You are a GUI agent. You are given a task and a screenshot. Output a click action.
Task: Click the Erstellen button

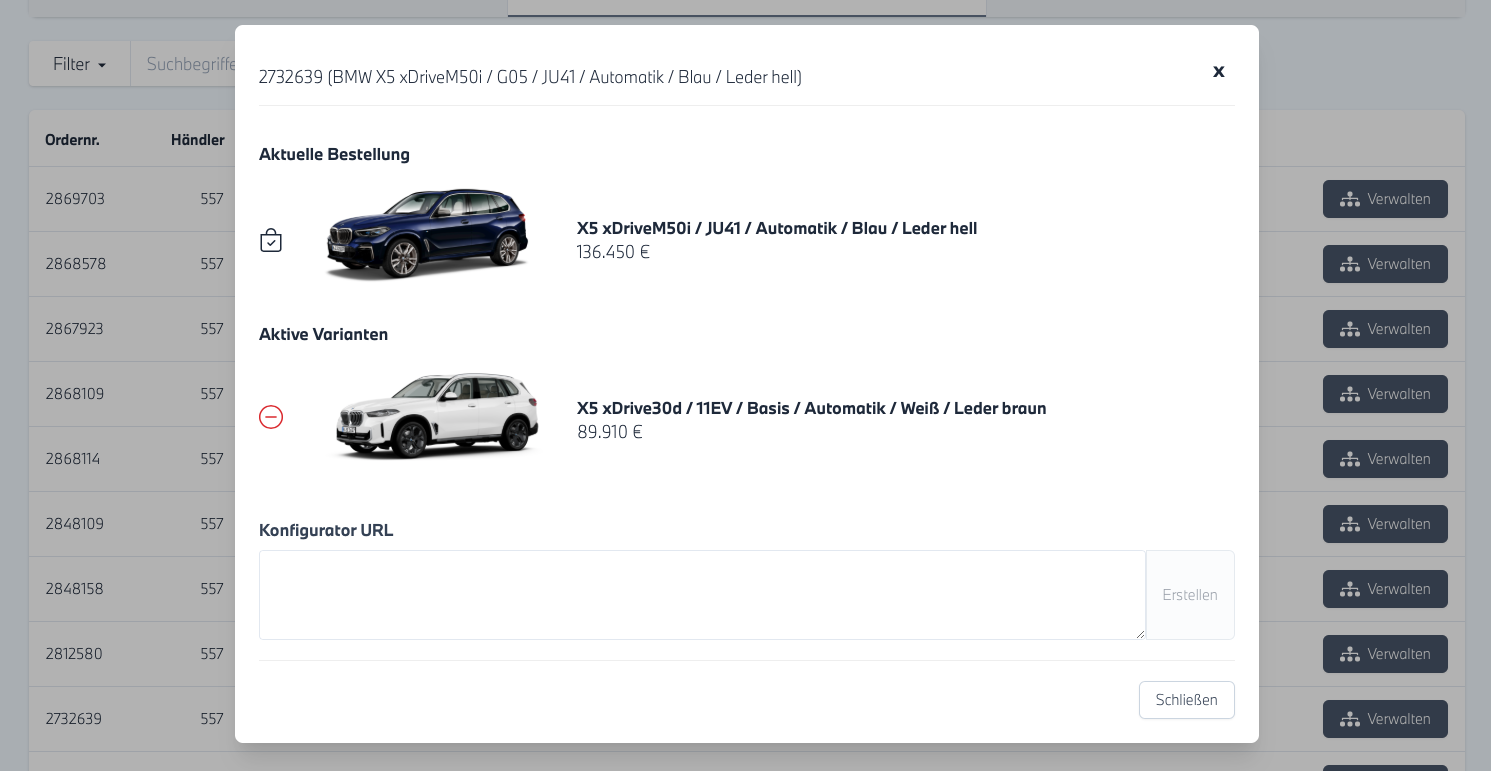pyautogui.click(x=1189, y=595)
